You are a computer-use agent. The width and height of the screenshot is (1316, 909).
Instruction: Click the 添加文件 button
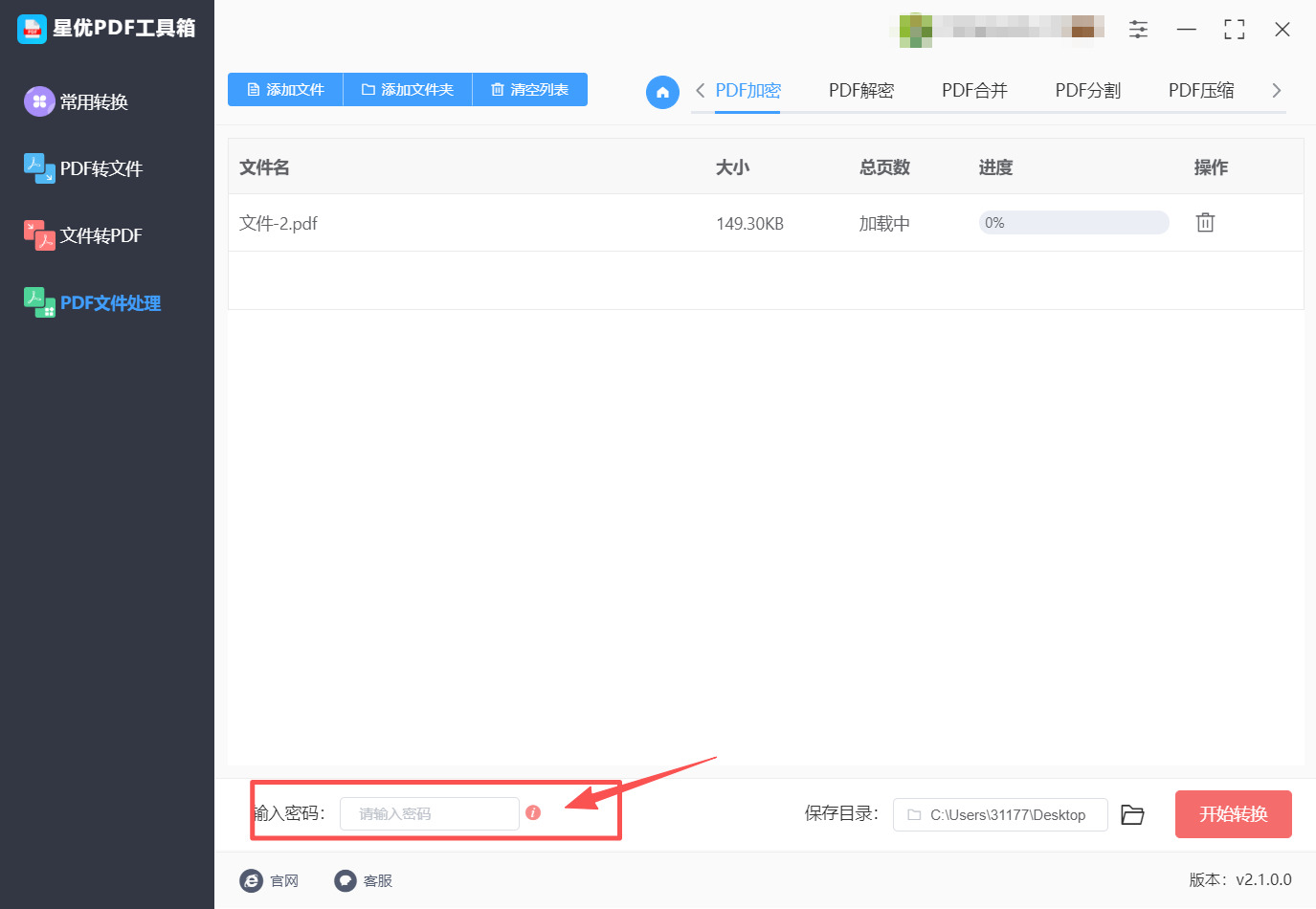pos(285,90)
